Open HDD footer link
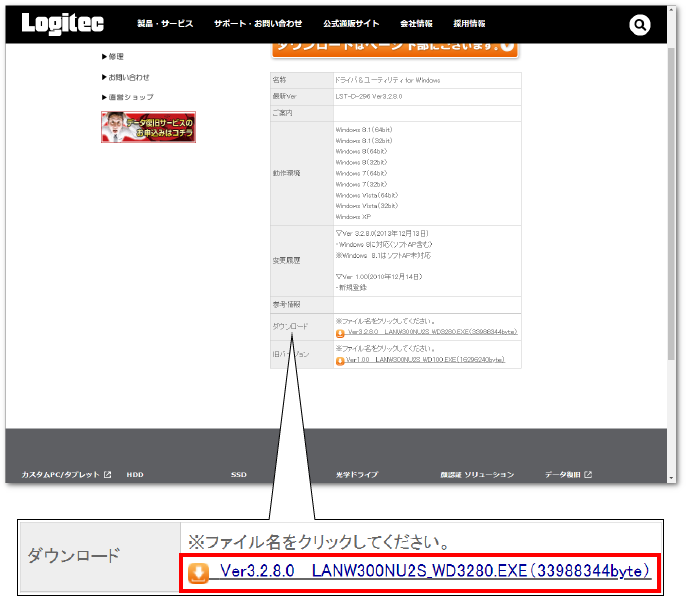This screenshot has width=686, height=596. pyautogui.click(x=135, y=474)
